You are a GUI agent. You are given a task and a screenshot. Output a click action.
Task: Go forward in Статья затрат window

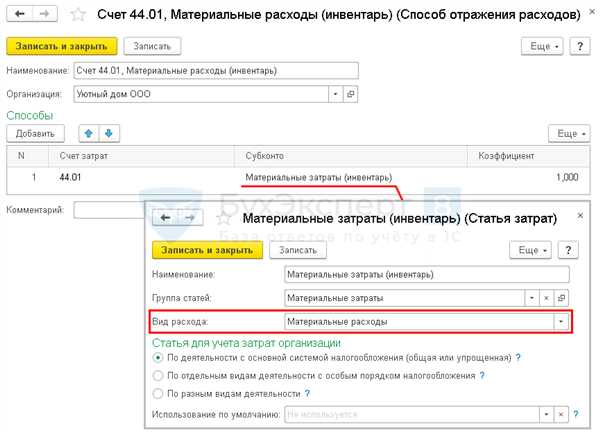190,218
